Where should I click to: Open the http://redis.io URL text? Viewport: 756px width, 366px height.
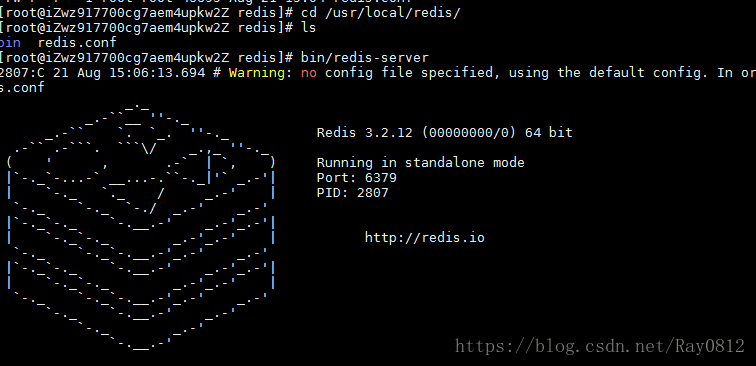[425, 238]
